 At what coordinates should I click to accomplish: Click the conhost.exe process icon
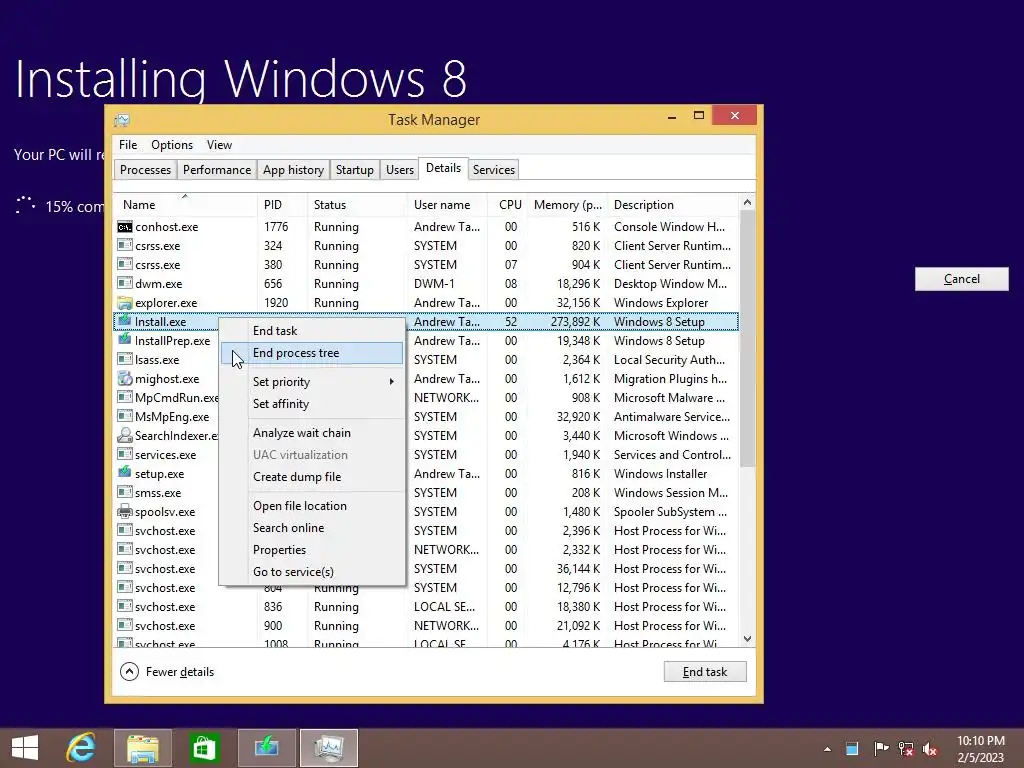tap(124, 227)
